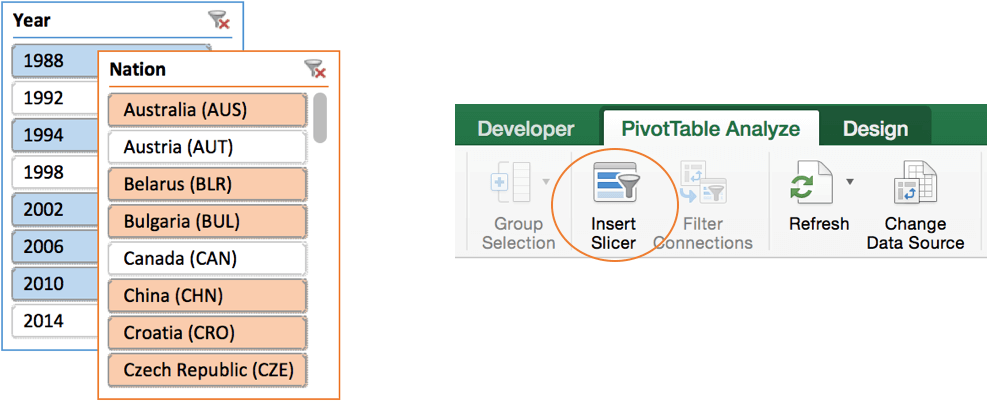Clear filter on the Year slicer
The height and width of the screenshot is (401, 987).
coord(218,19)
